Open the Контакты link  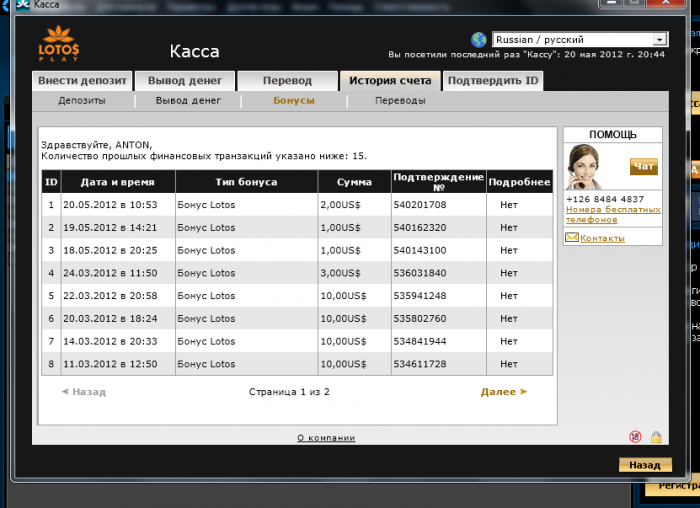tap(602, 238)
